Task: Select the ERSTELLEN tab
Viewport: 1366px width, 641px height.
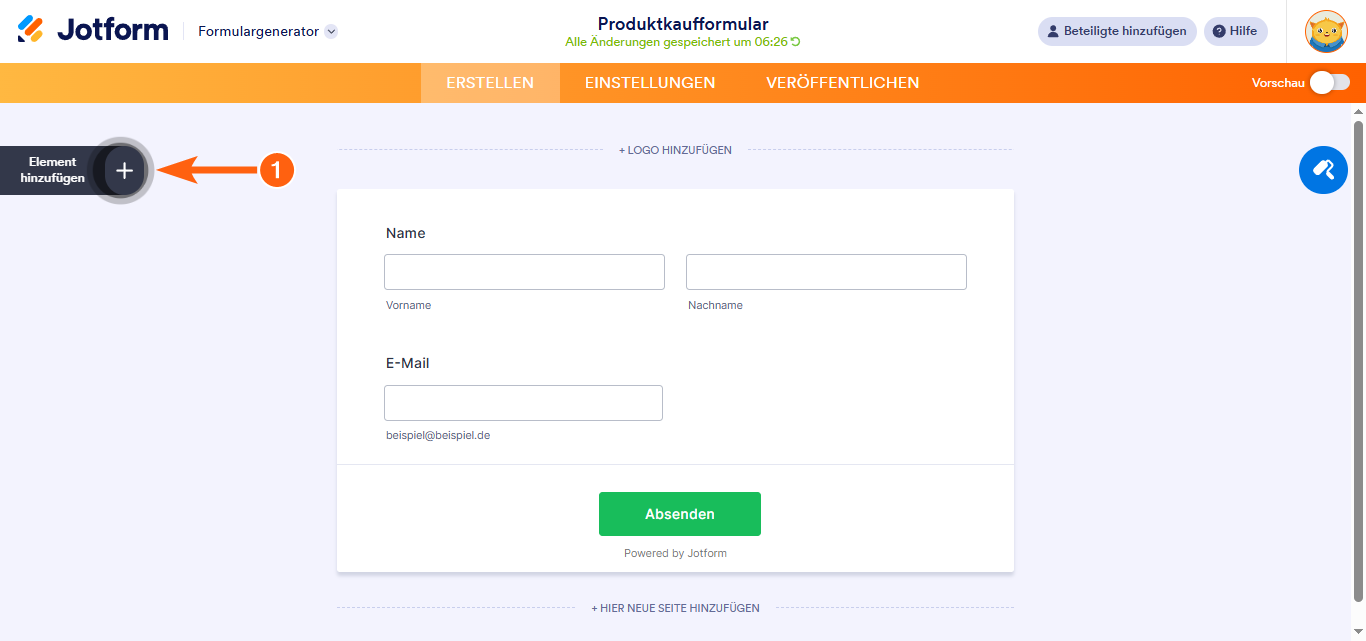Action: (x=490, y=83)
